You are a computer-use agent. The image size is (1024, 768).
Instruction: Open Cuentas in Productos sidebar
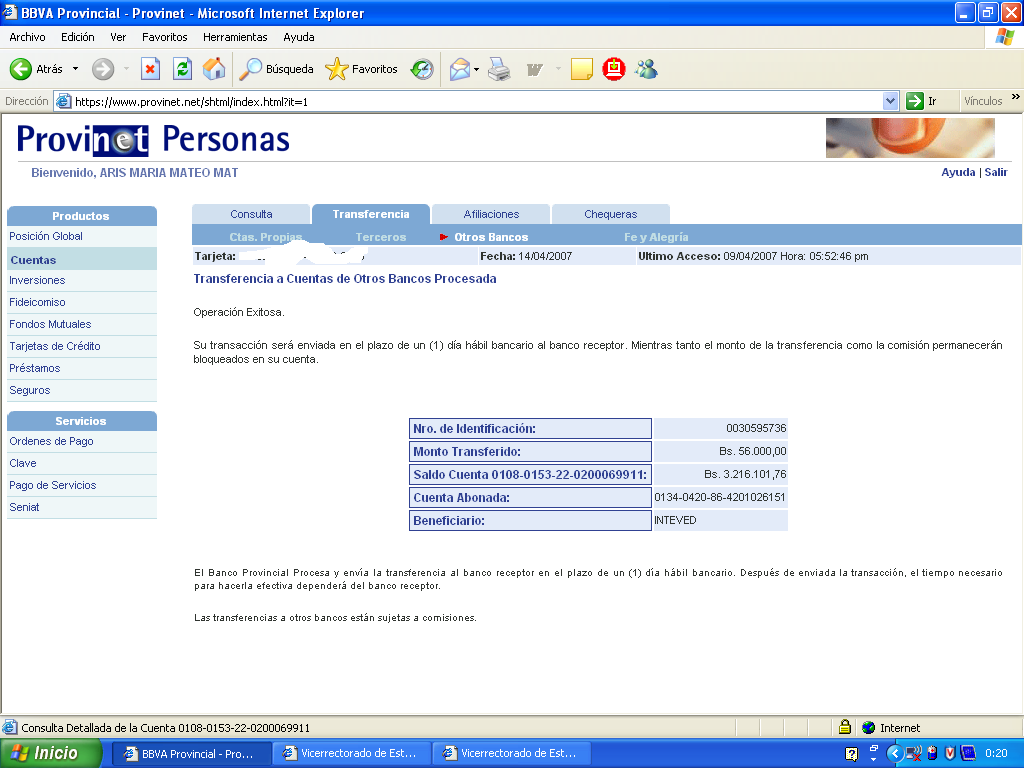[33, 260]
